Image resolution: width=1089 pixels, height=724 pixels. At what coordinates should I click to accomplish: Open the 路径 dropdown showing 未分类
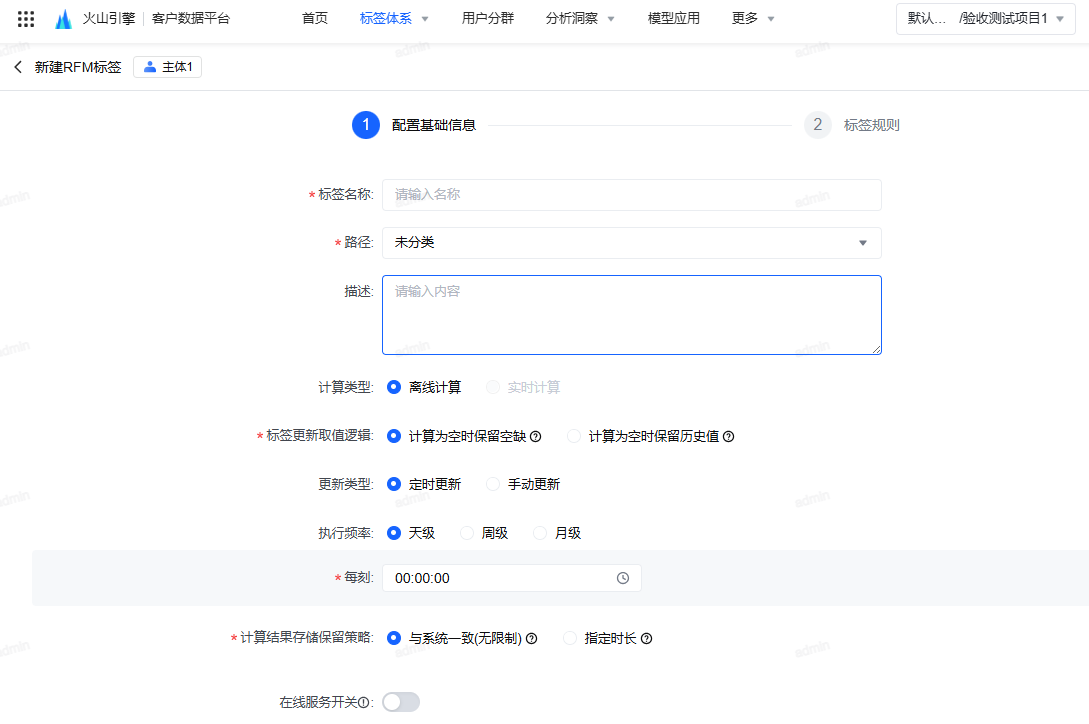pyautogui.click(x=631, y=243)
